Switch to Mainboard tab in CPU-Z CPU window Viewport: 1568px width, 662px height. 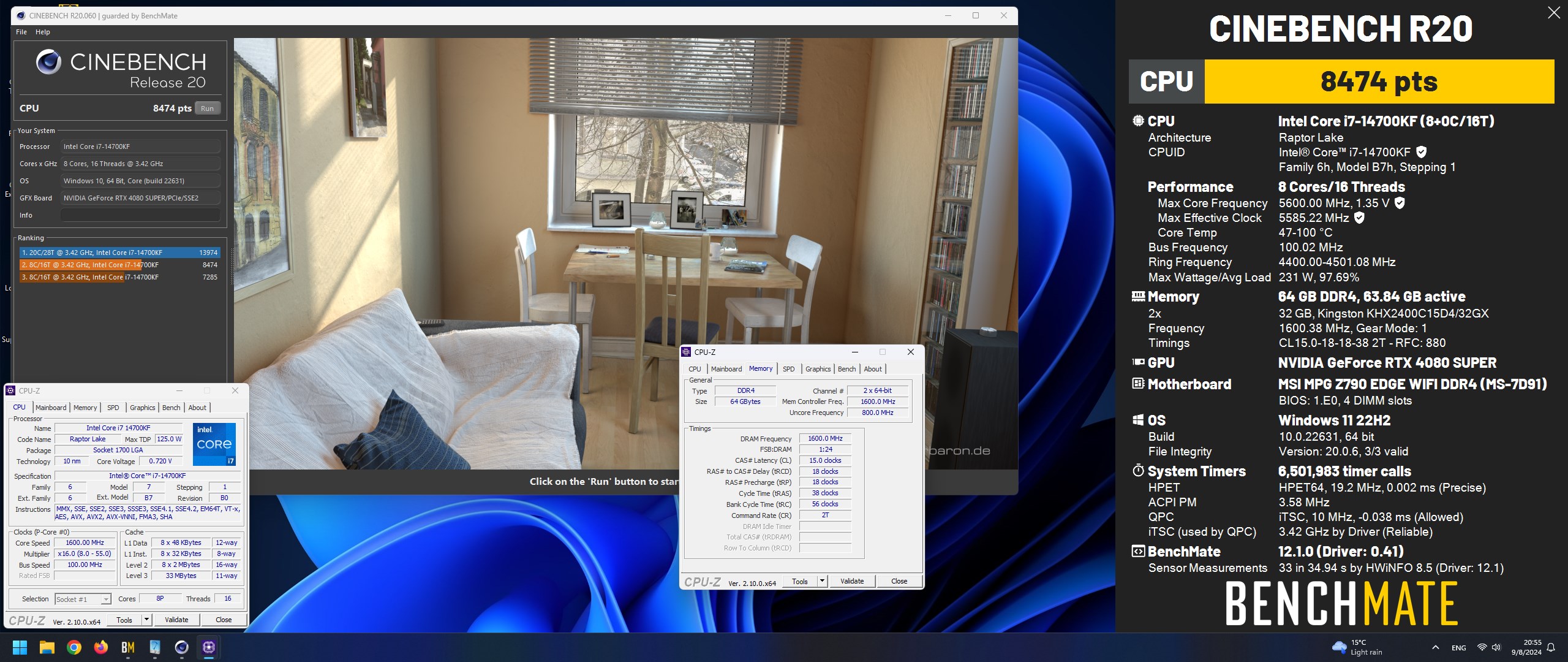[x=51, y=408]
